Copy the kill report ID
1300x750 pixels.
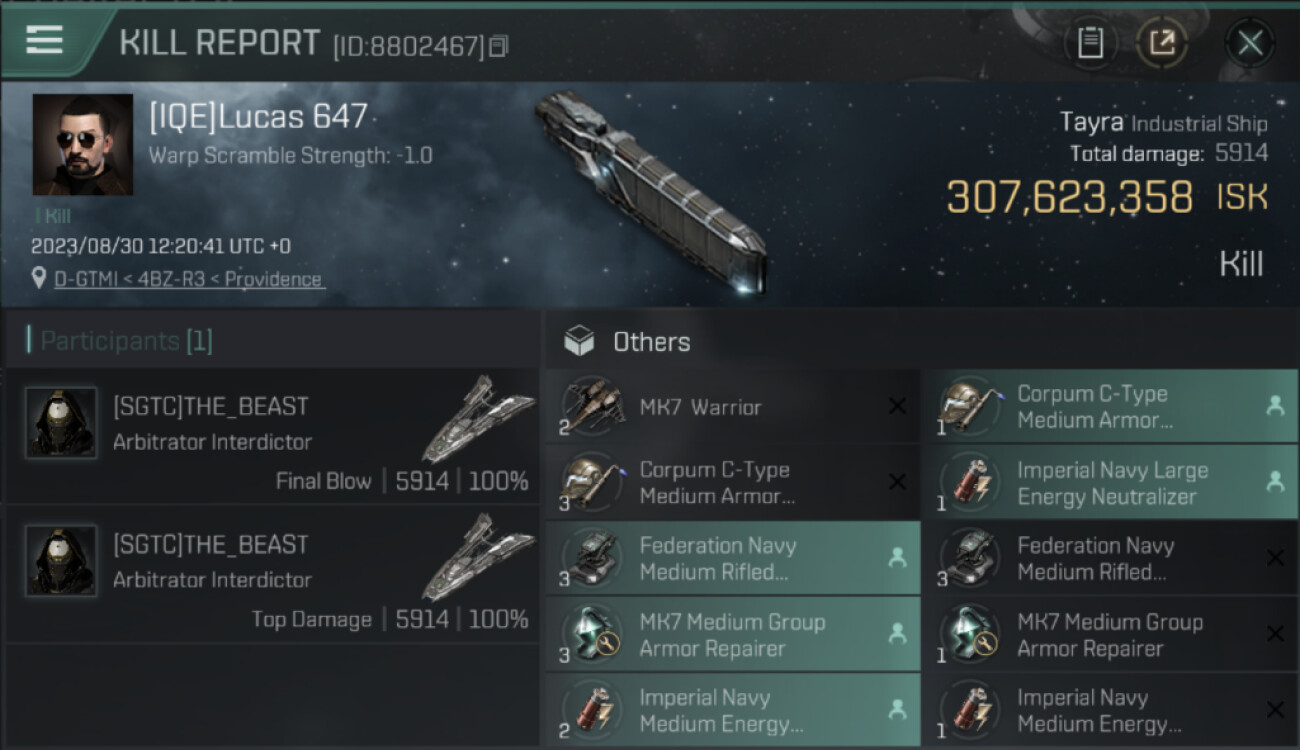tap(498, 46)
